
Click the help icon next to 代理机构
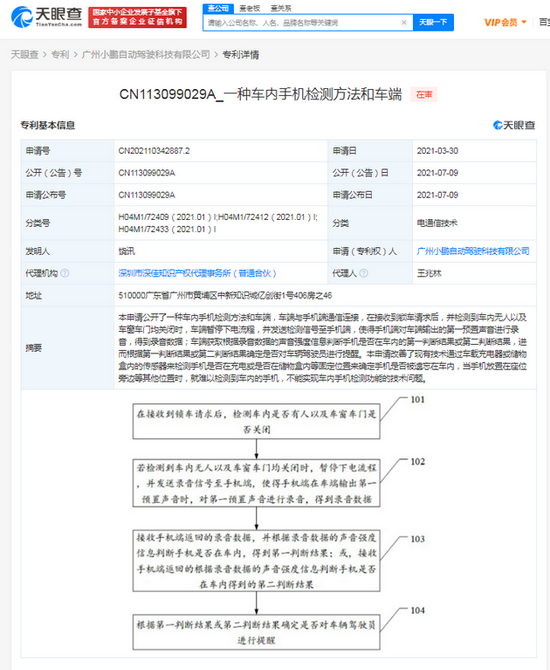(65, 273)
